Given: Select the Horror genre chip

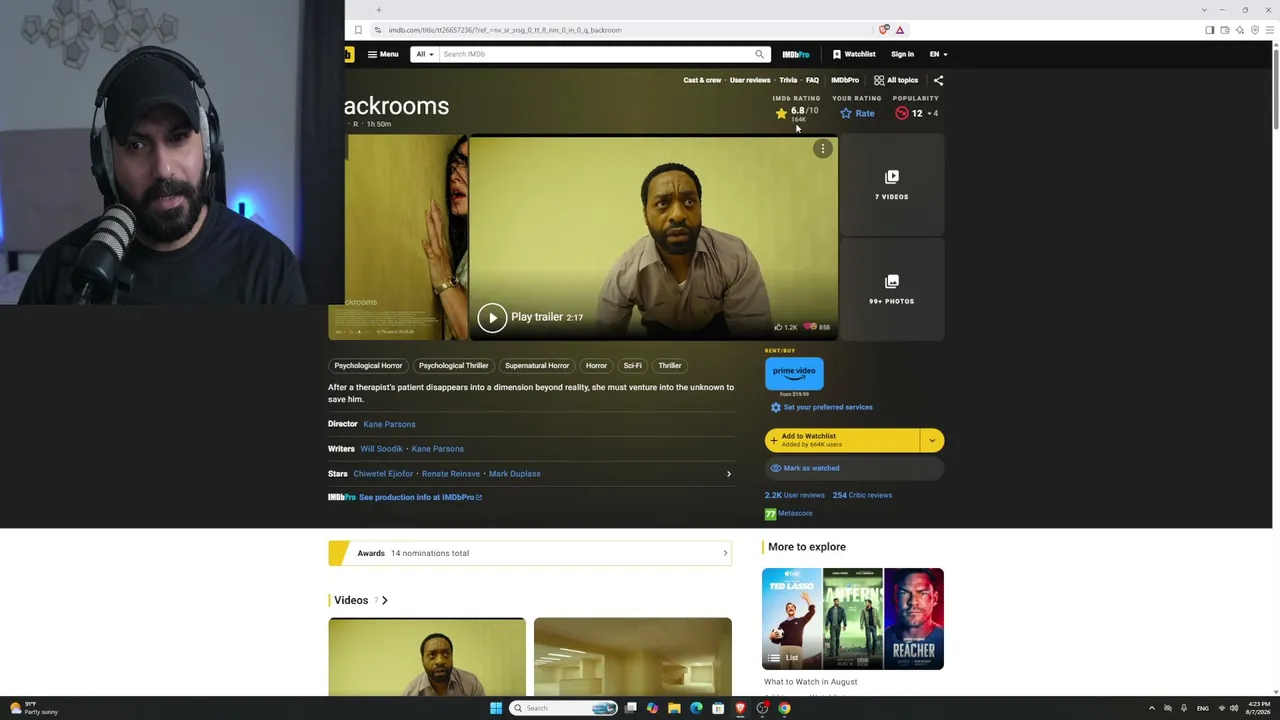Looking at the screenshot, I should pos(596,366).
